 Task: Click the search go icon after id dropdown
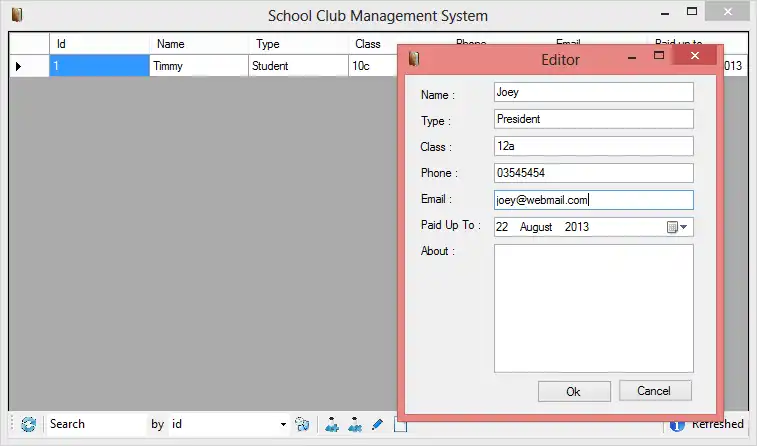point(302,424)
